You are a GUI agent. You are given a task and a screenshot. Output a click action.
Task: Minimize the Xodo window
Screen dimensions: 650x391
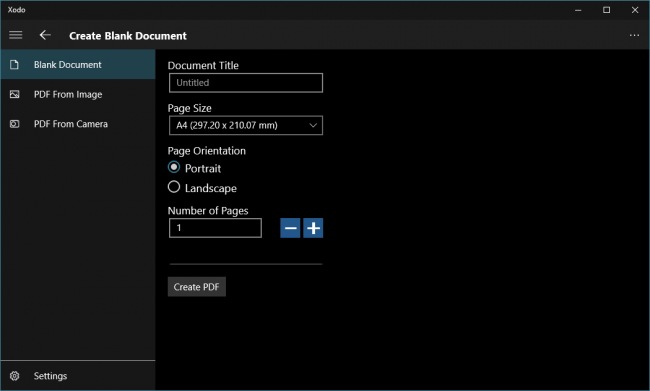tap(578, 10)
